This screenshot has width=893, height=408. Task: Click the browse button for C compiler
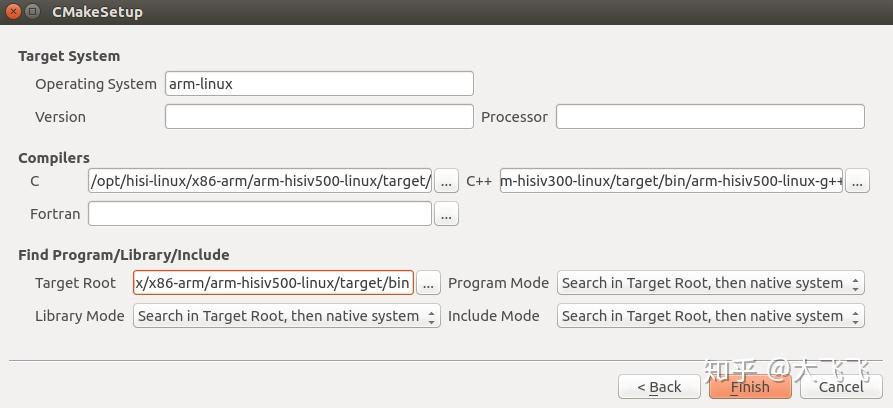[x=446, y=181]
